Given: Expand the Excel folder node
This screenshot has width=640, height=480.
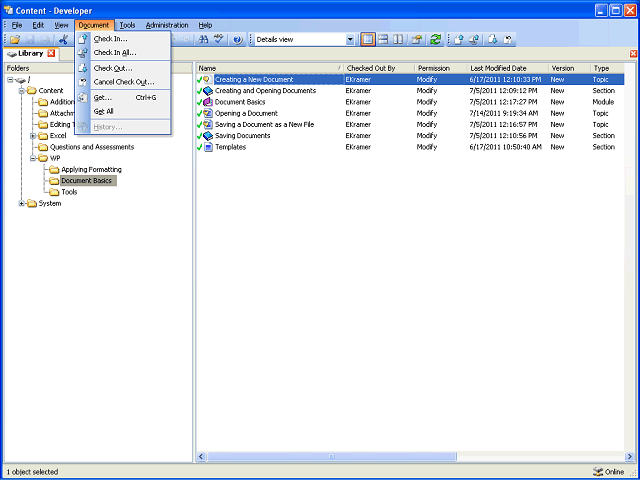Looking at the screenshot, I should tap(33, 136).
